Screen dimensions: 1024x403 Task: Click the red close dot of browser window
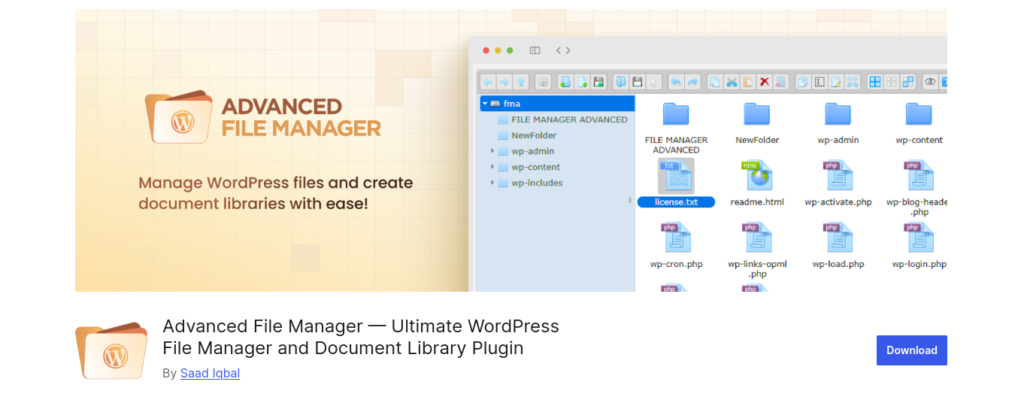[486, 50]
